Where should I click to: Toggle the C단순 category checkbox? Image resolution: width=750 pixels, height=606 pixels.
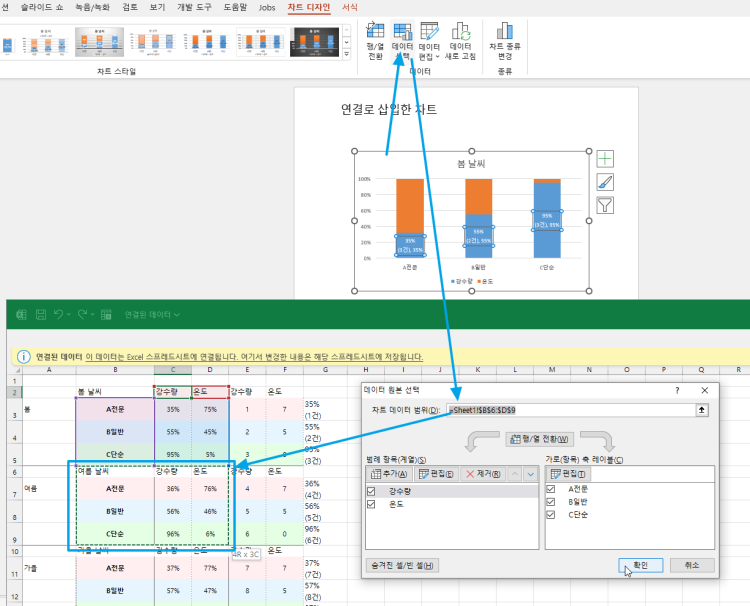551,515
